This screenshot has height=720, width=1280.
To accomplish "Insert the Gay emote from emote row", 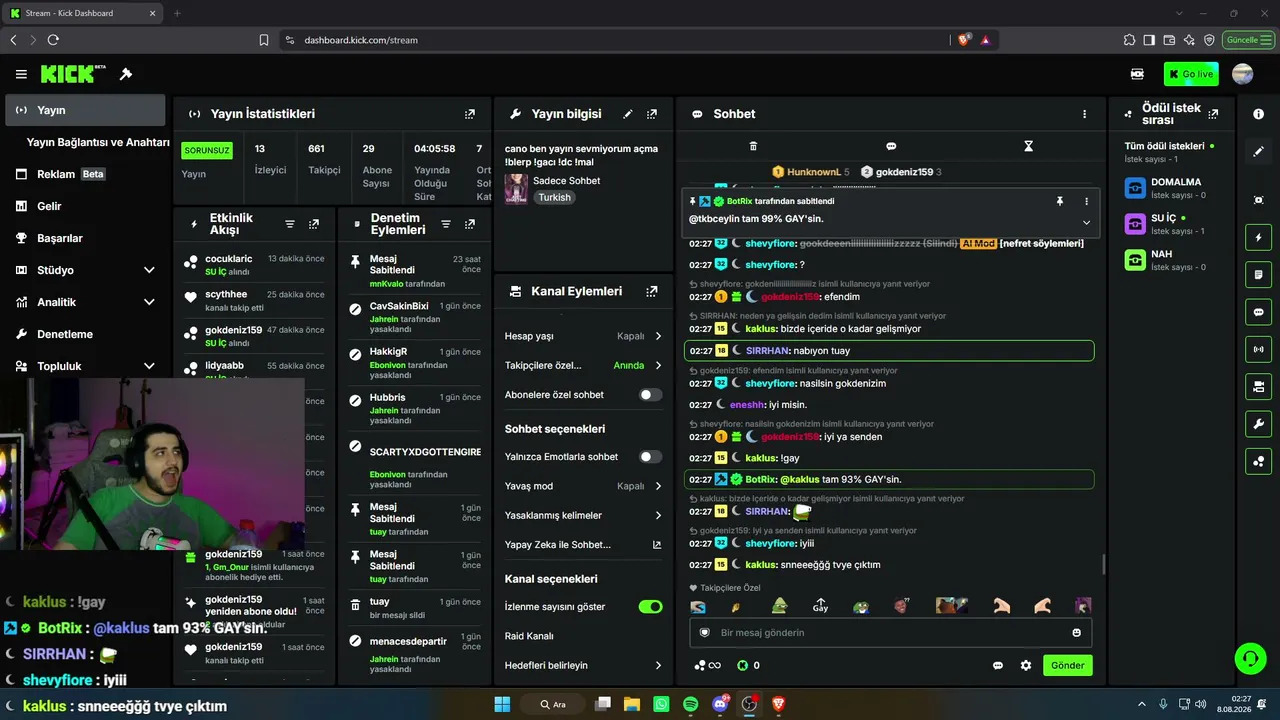I will [820, 606].
